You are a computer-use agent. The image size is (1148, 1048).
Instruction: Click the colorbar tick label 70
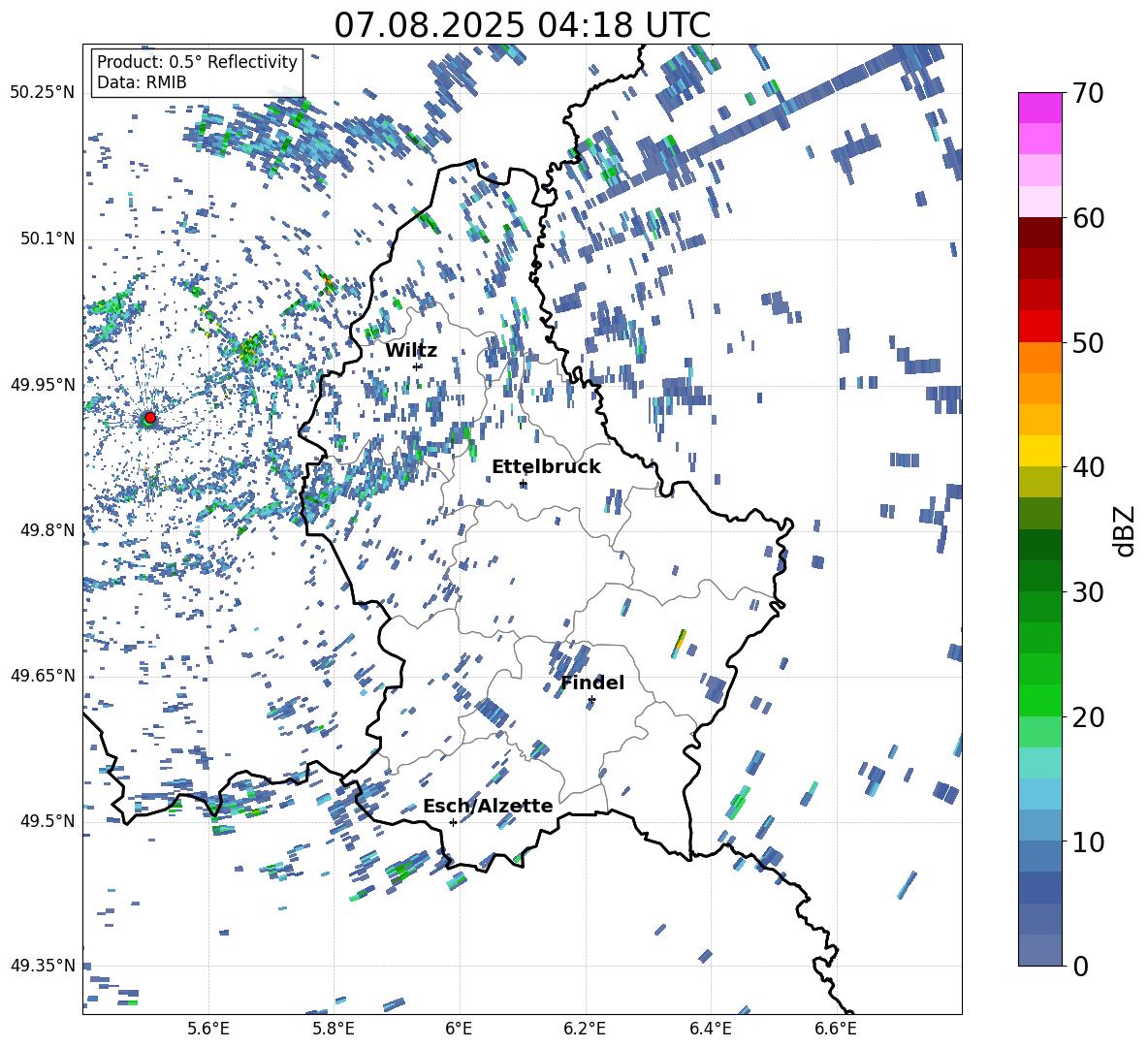pos(1088,93)
